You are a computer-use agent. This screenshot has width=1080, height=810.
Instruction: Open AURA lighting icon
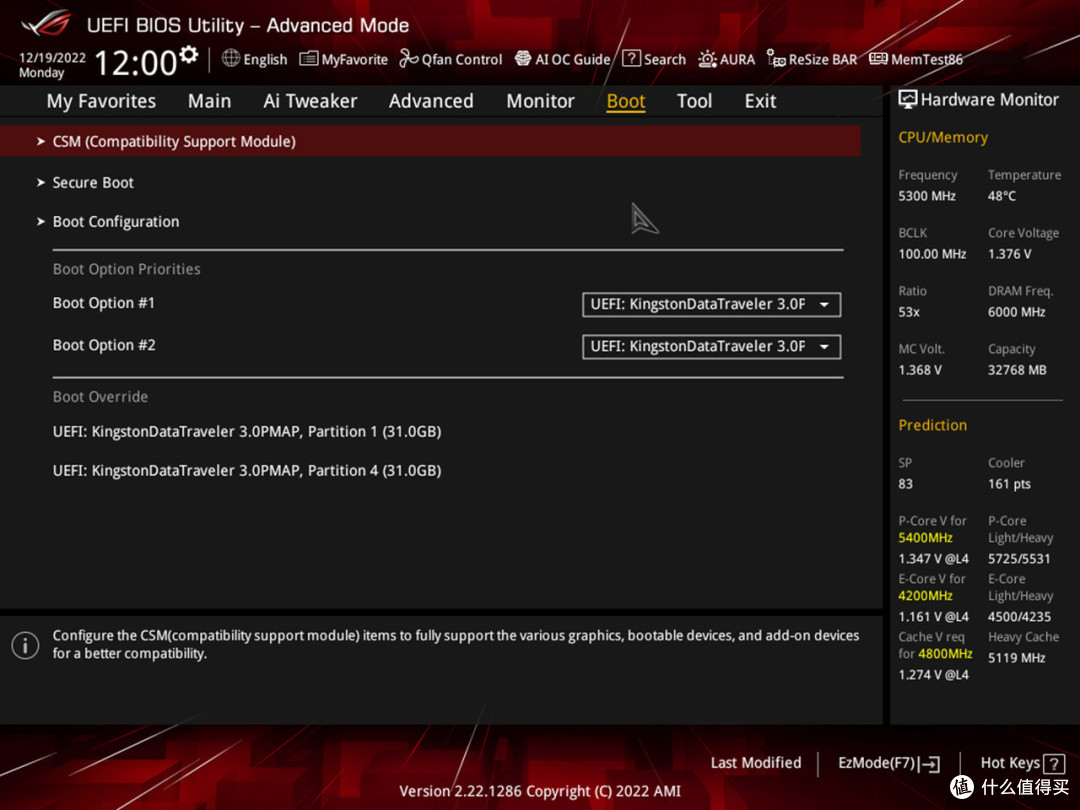tap(707, 59)
